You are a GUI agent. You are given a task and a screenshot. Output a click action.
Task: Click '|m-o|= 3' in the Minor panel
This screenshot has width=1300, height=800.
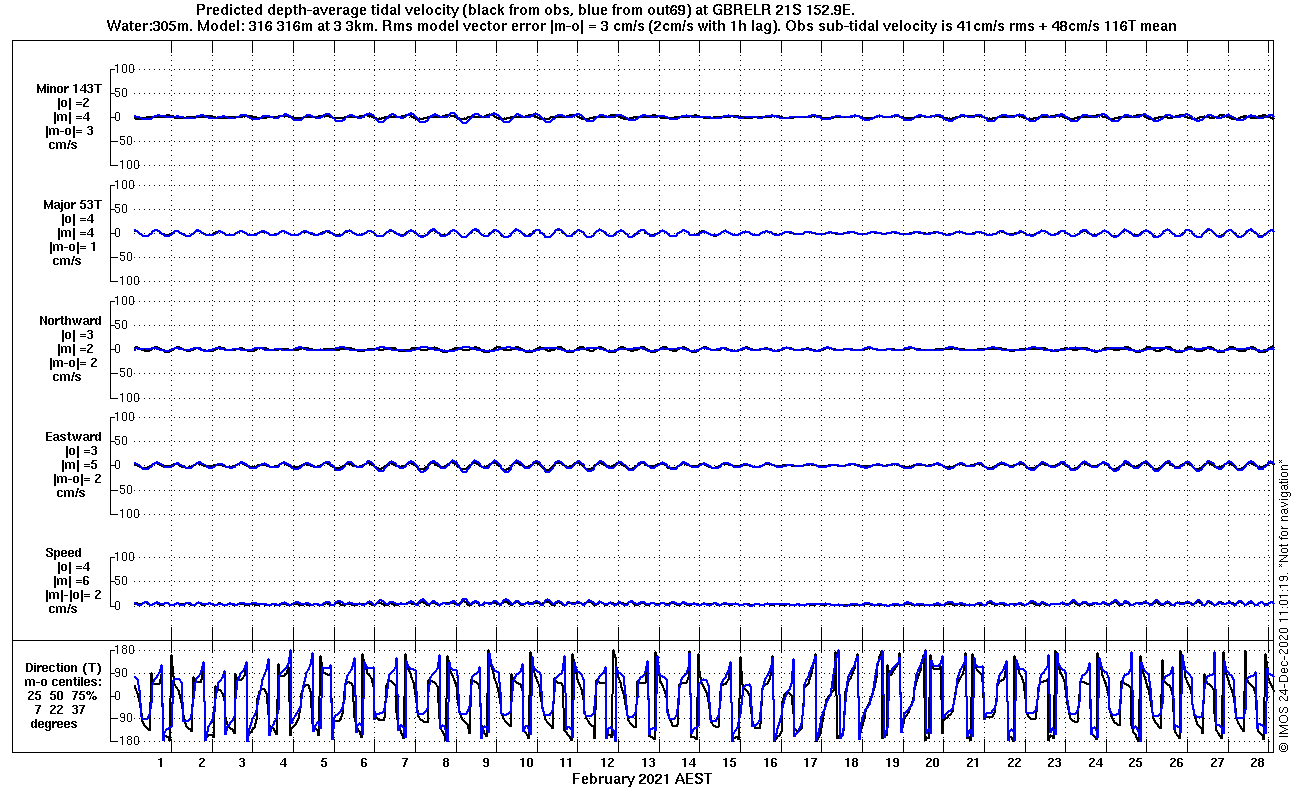pyautogui.click(x=69, y=131)
